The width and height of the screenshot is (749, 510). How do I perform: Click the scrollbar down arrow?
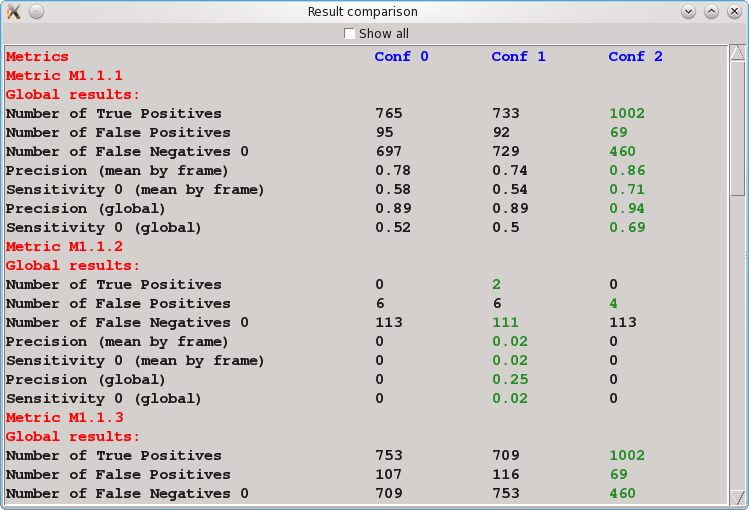737,496
